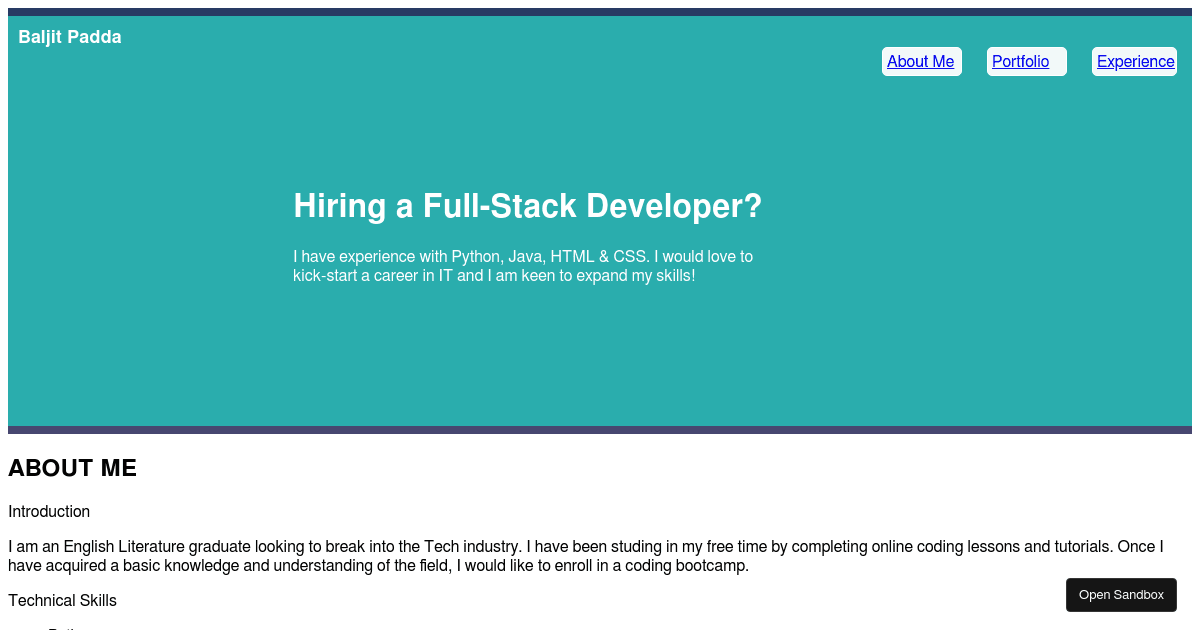The width and height of the screenshot is (1200, 630).
Task: Click the Open Sandbox button
Action: pos(1121,594)
